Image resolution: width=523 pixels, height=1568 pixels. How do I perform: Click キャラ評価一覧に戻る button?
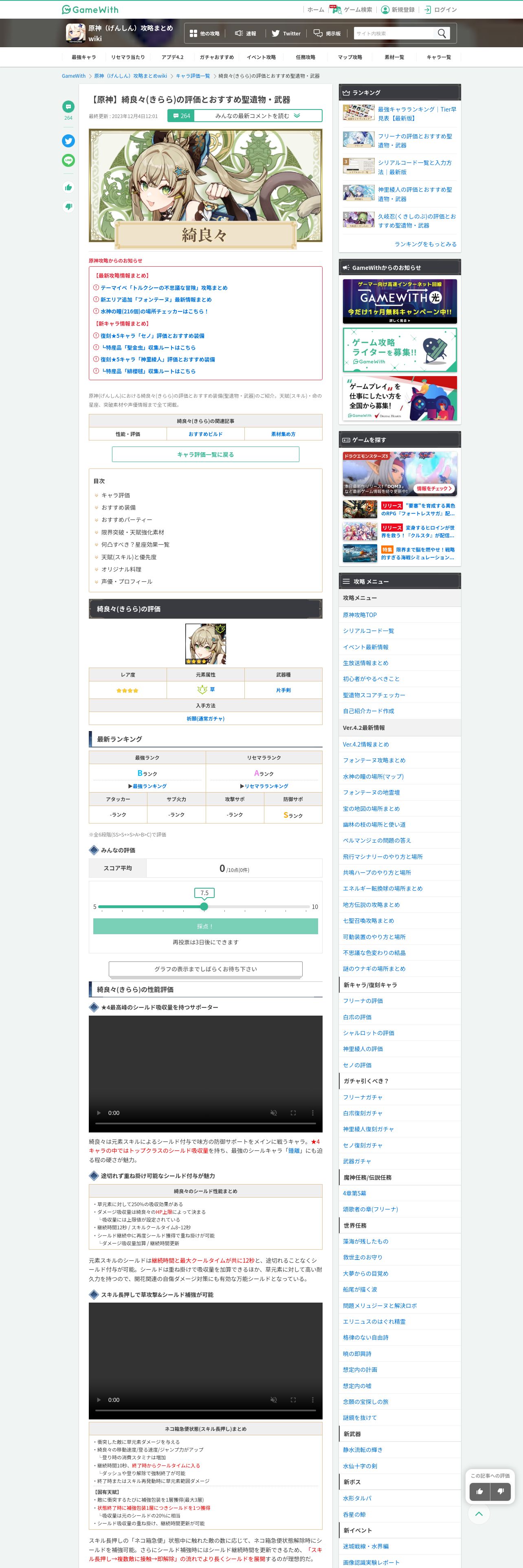205,454
